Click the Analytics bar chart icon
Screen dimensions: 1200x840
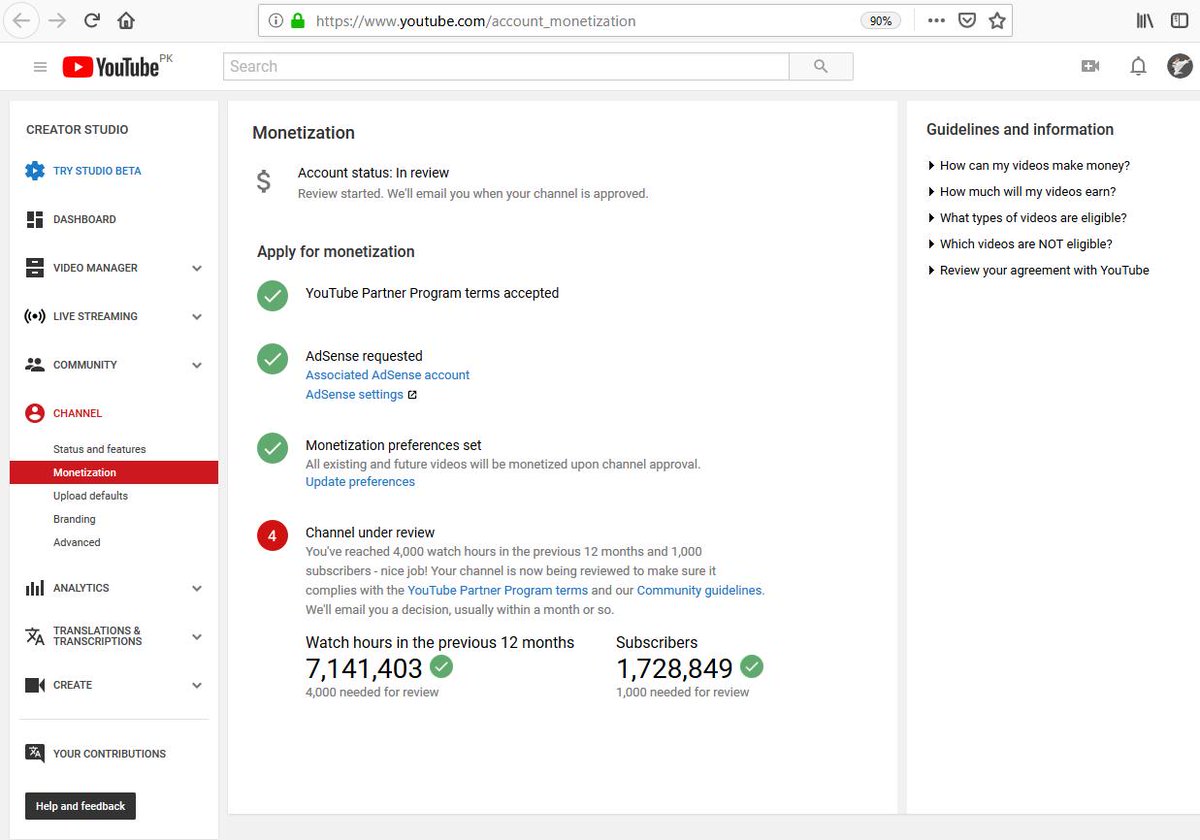coord(35,588)
